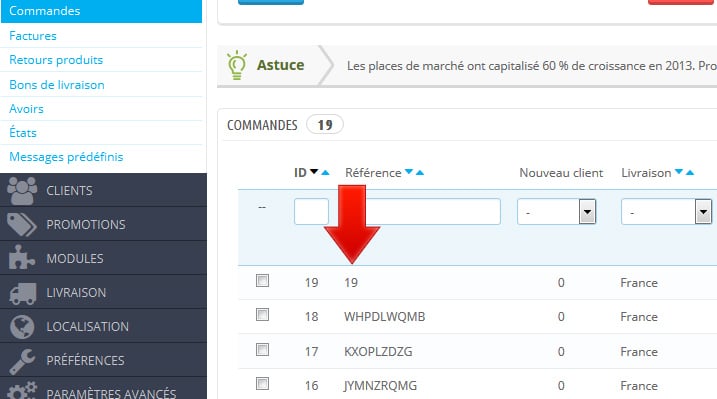Open Avoirs submenu item
Screen dimensions: 717x399
(x=27, y=109)
